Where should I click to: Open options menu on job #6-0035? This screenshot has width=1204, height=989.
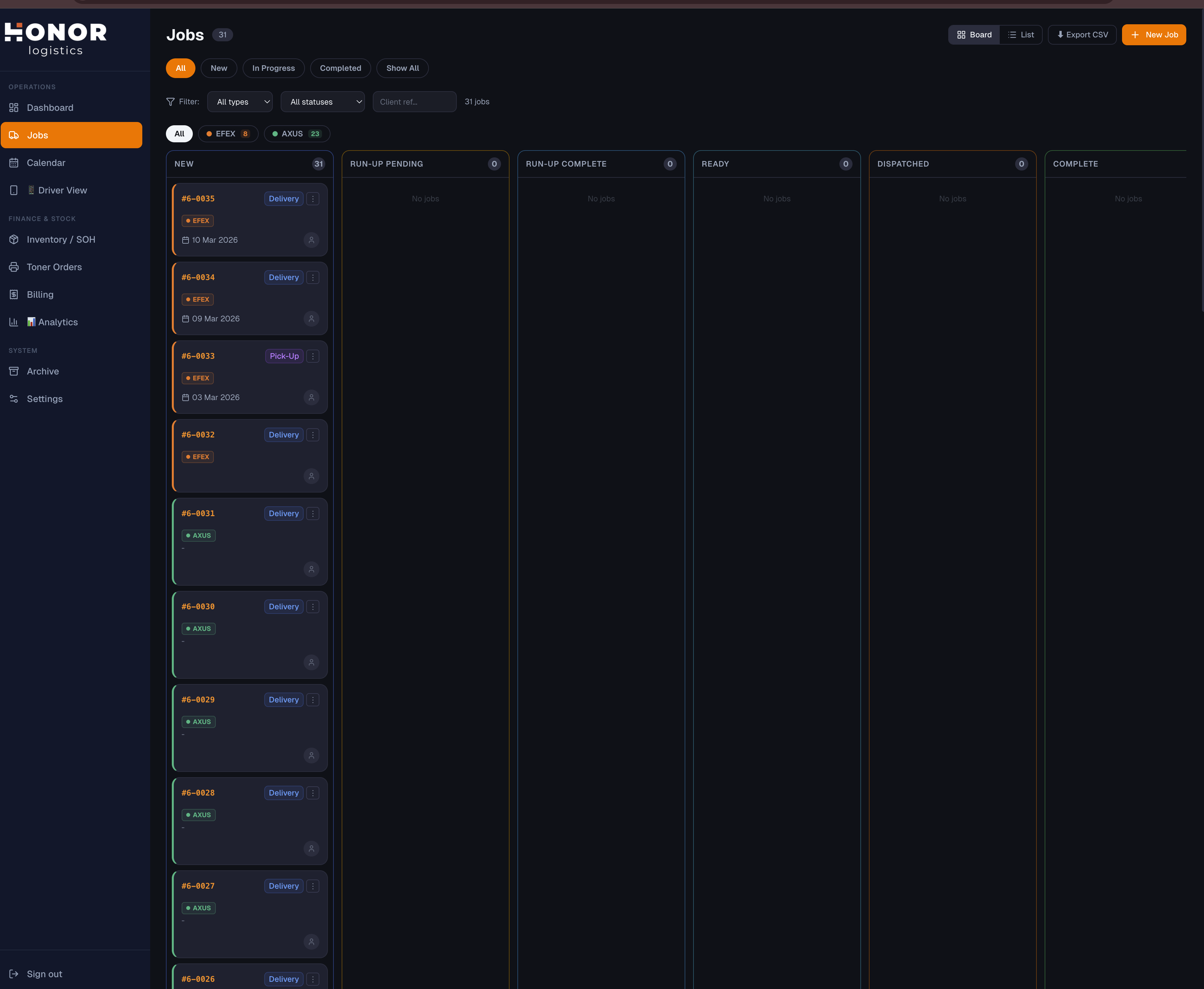click(313, 199)
